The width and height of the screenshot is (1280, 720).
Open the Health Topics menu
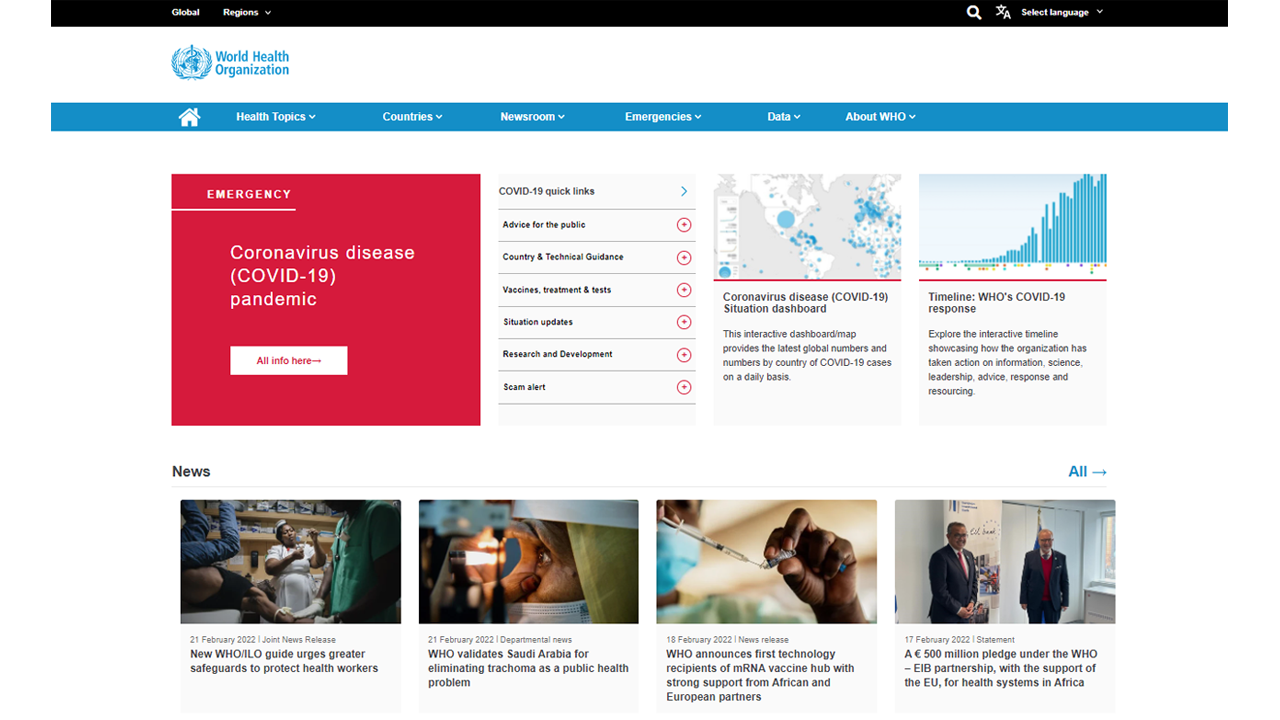coord(276,117)
